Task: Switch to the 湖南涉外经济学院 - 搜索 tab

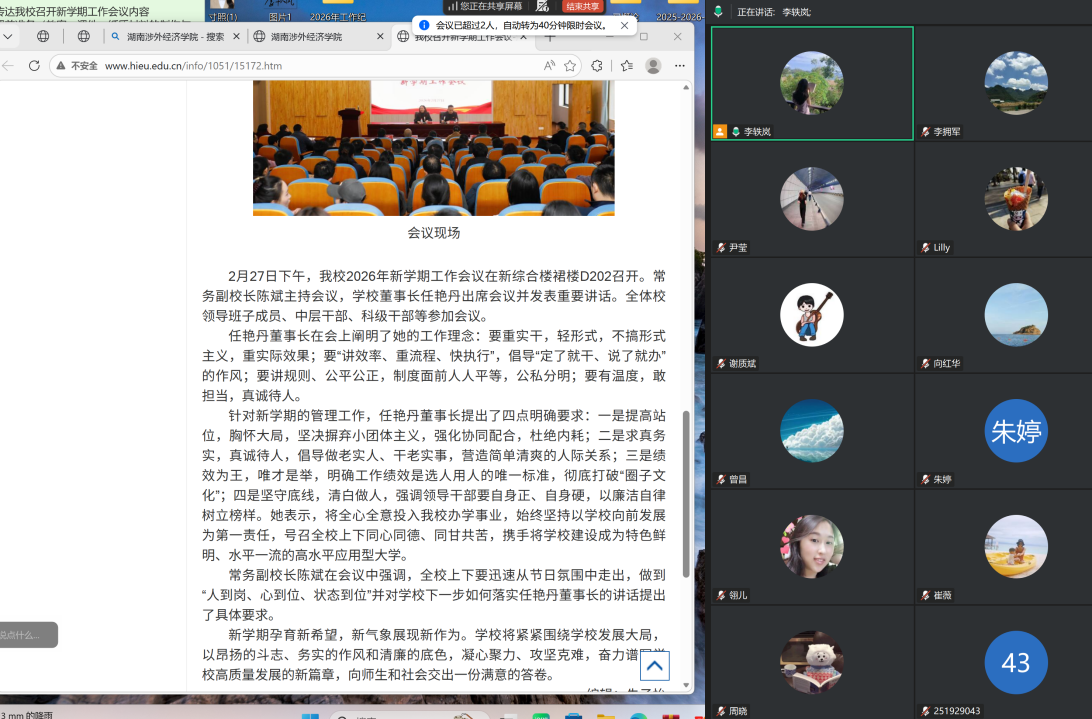Action: click(173, 36)
